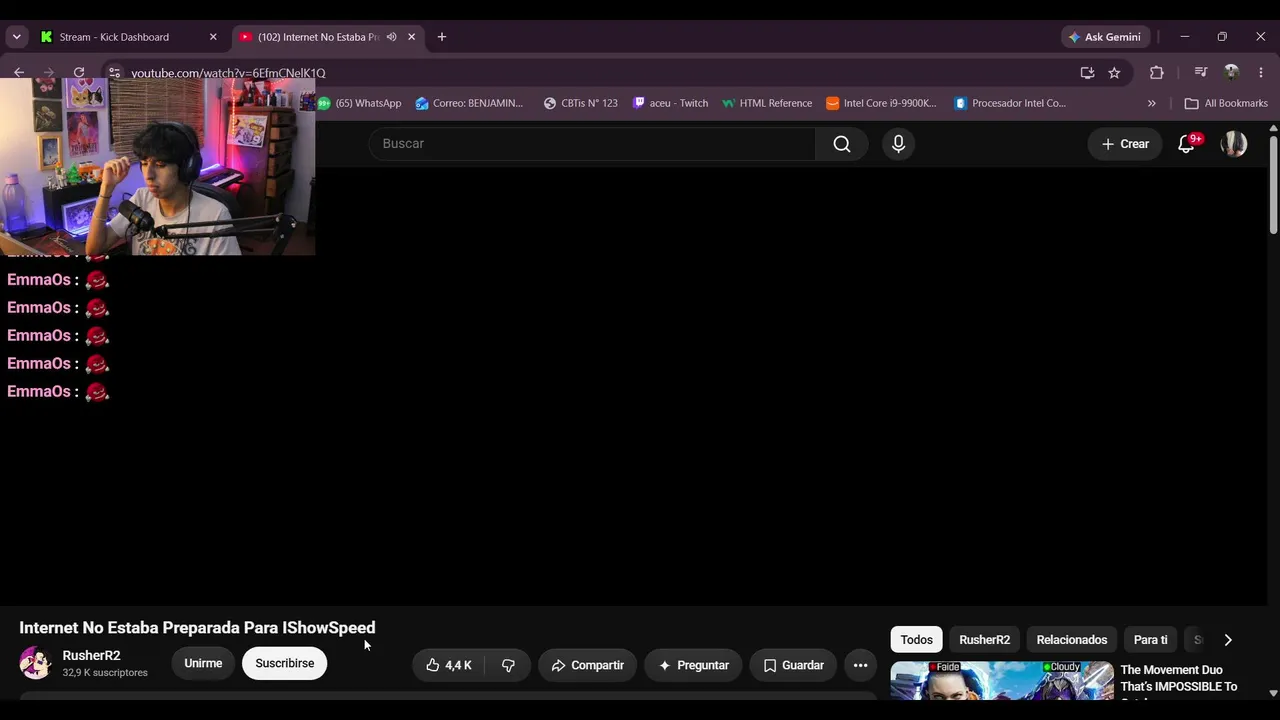This screenshot has width=1280, height=720.
Task: Go back to the previous page
Action: pyautogui.click(x=19, y=72)
